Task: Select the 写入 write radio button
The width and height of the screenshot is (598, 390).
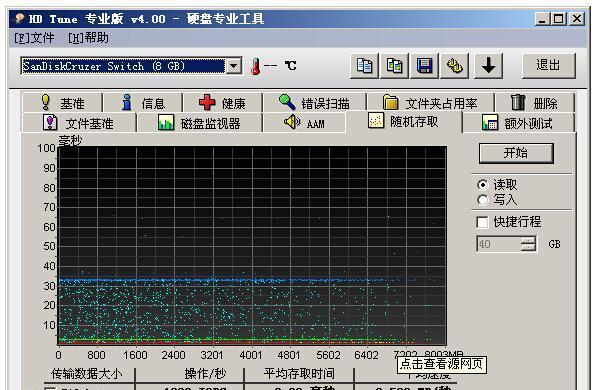Action: pyautogui.click(x=482, y=200)
